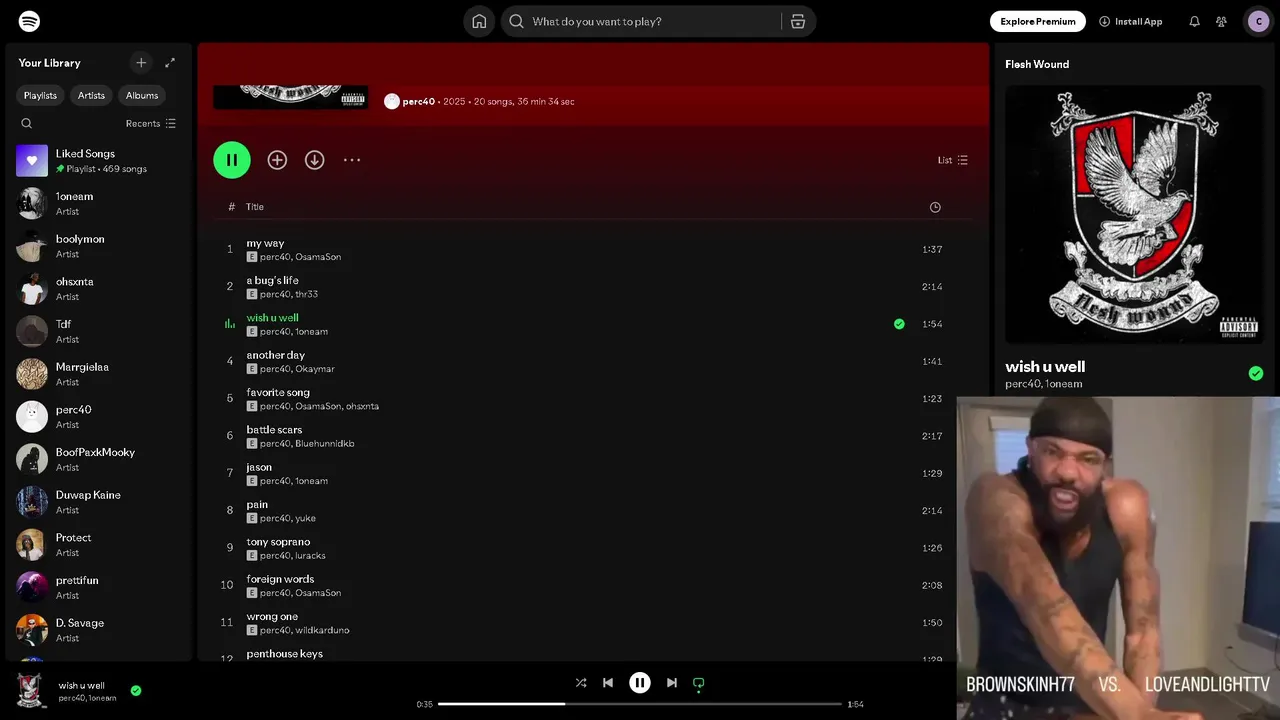The height and width of the screenshot is (720, 1280).
Task: Seek within the playback progress bar
Action: [640, 704]
